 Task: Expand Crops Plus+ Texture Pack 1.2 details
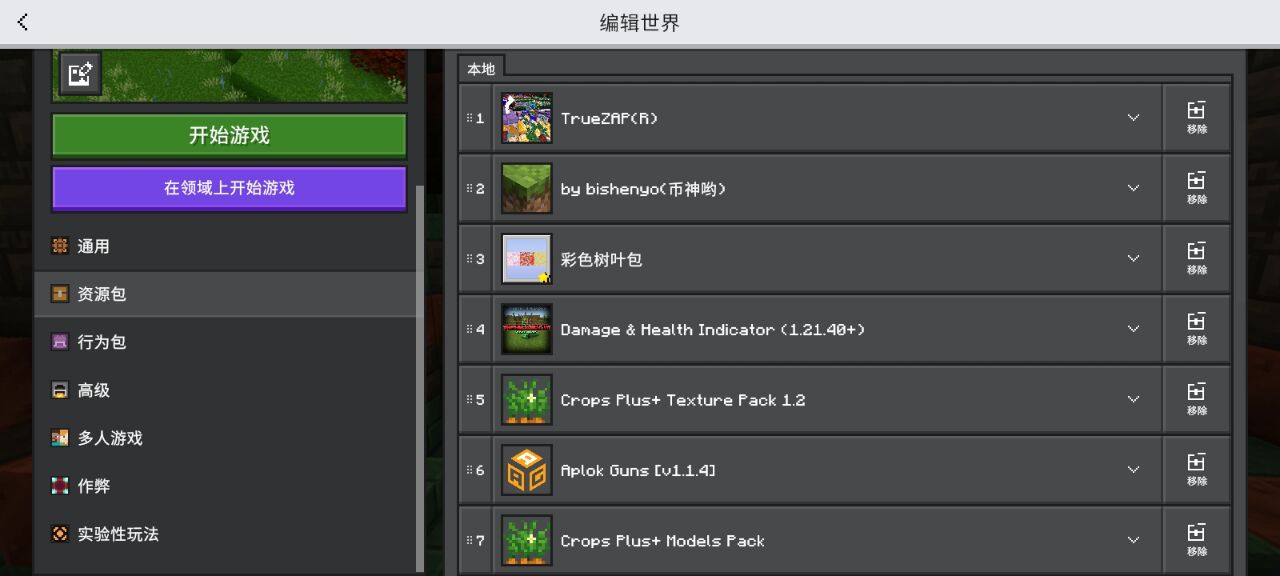[x=1133, y=399]
